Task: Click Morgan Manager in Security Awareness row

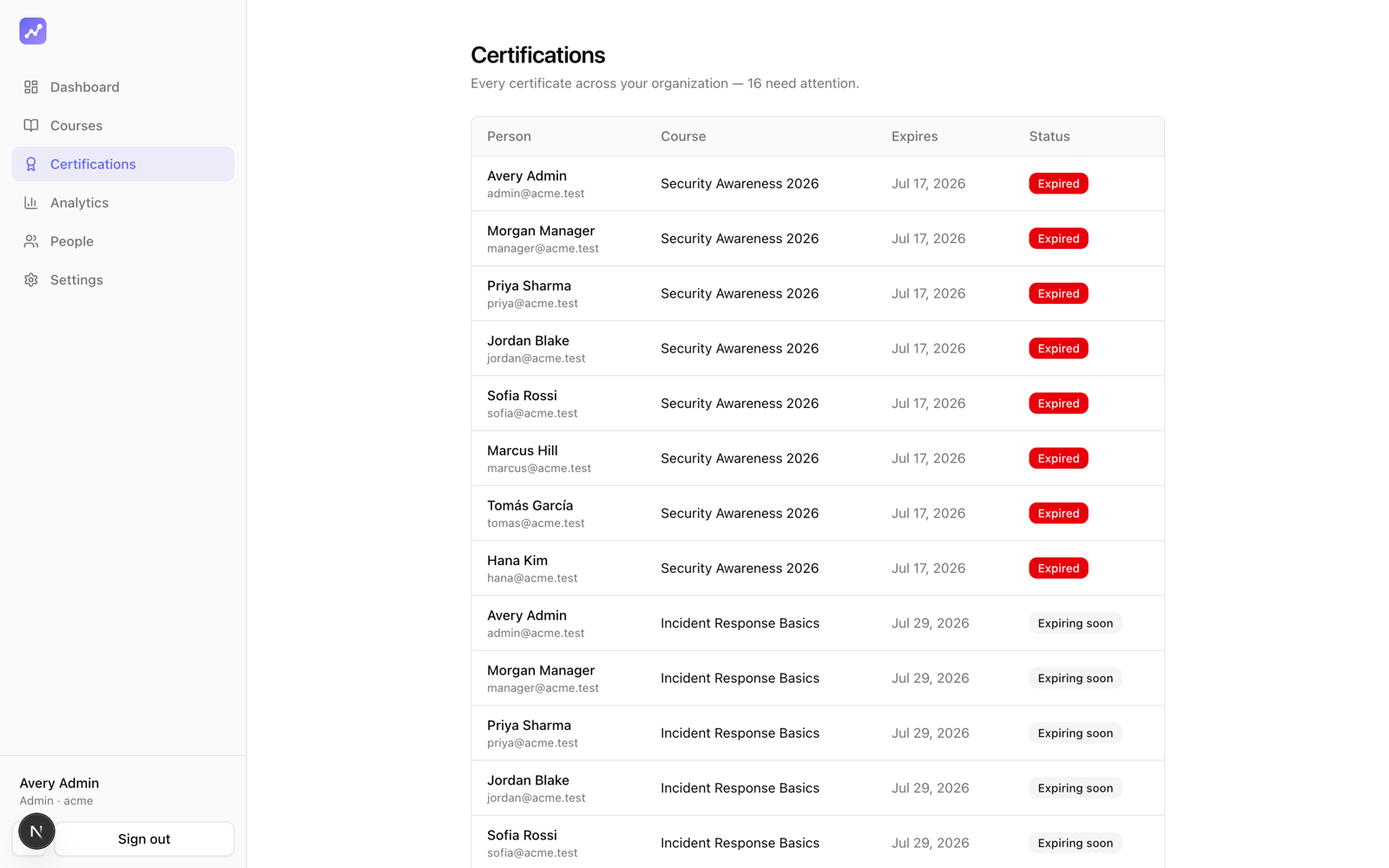Action: tap(541, 230)
